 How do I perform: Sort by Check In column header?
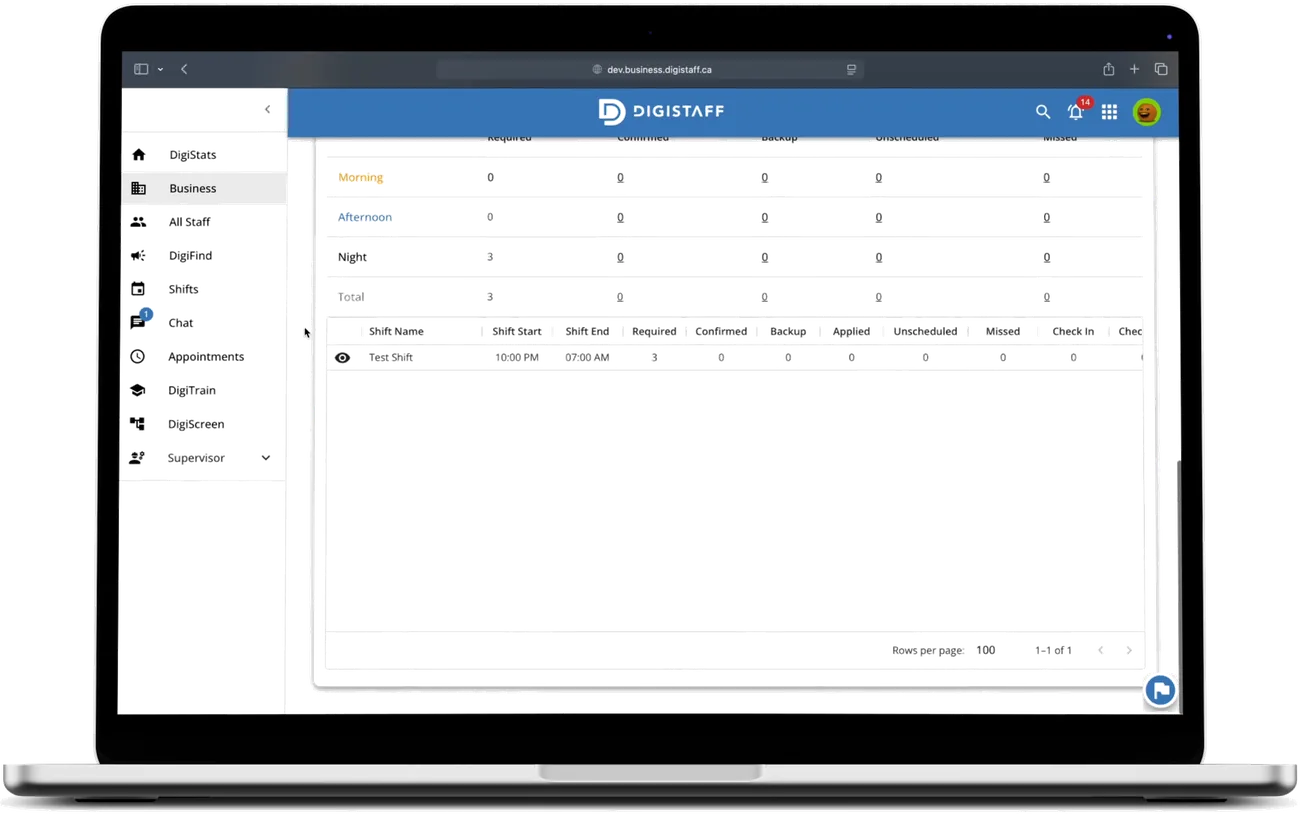[1073, 331]
